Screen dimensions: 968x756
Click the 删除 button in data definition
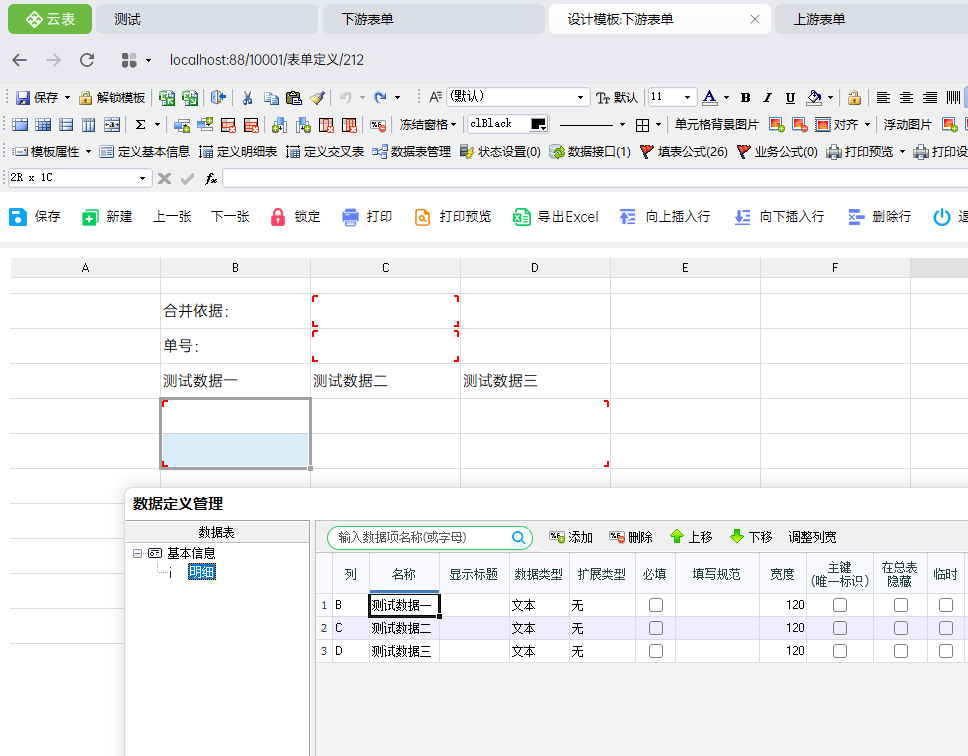[631, 538]
